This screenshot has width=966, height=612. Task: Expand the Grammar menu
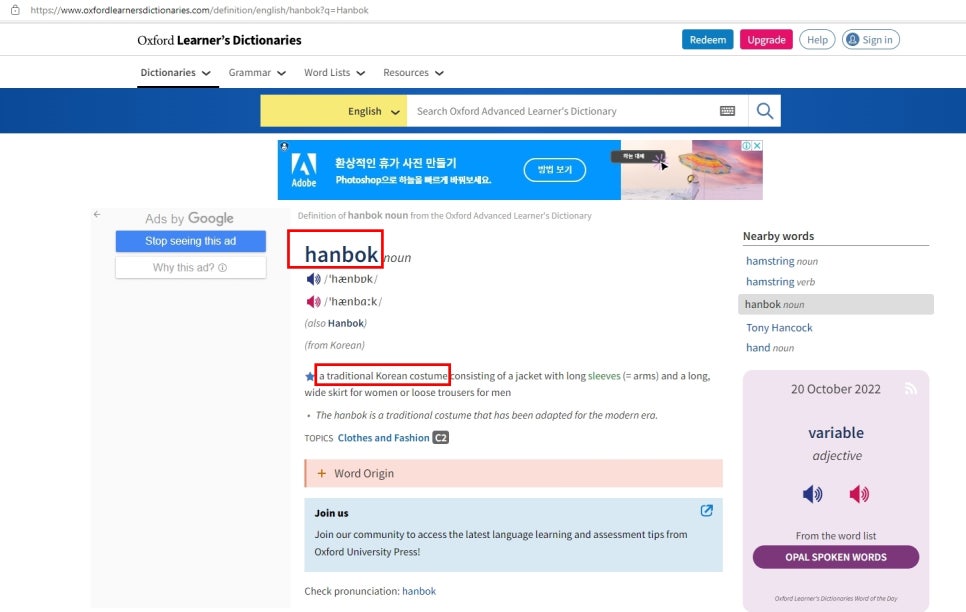257,73
